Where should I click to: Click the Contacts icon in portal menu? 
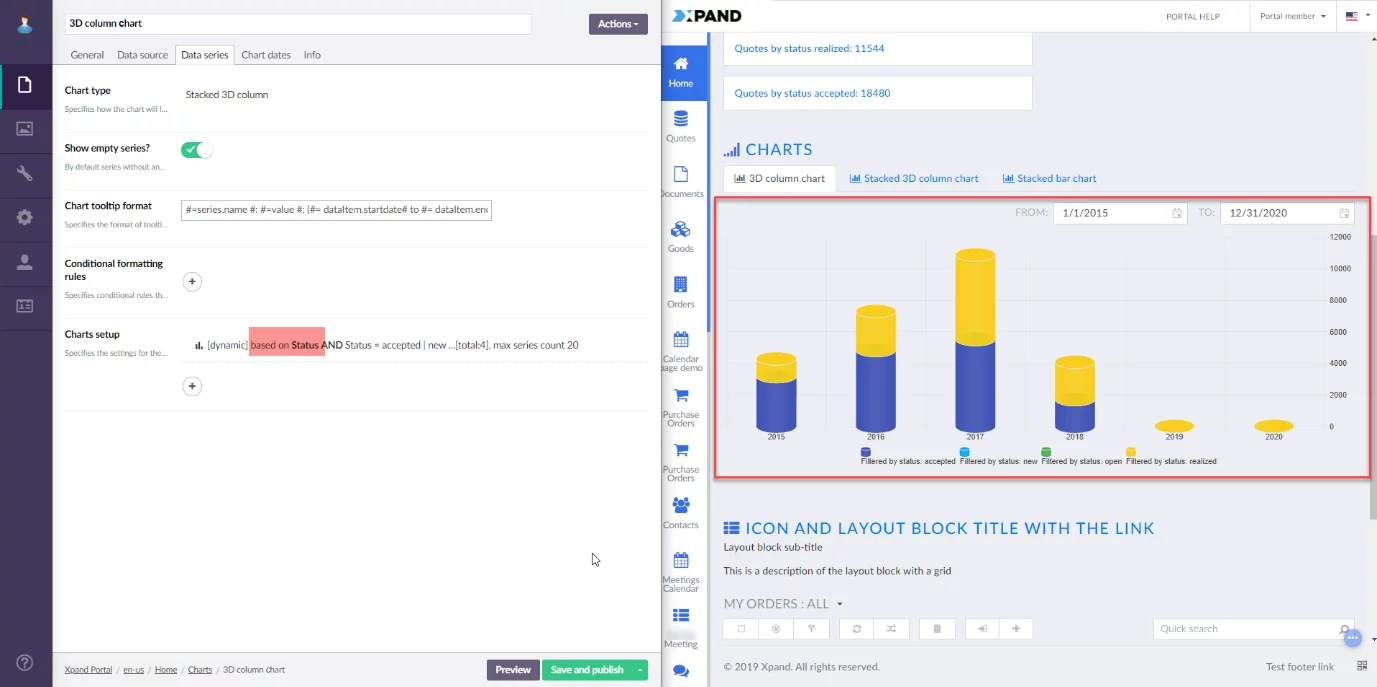[x=681, y=511]
